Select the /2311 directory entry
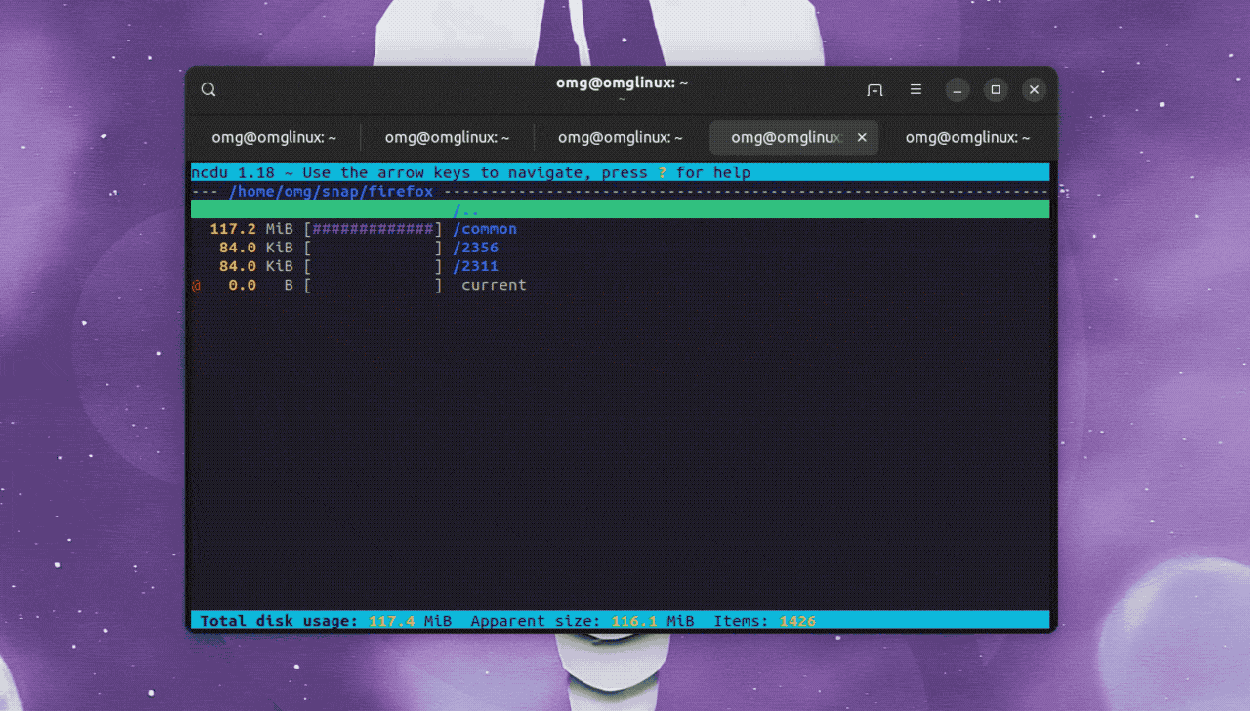The height and width of the screenshot is (711, 1250). pyautogui.click(x=476, y=267)
